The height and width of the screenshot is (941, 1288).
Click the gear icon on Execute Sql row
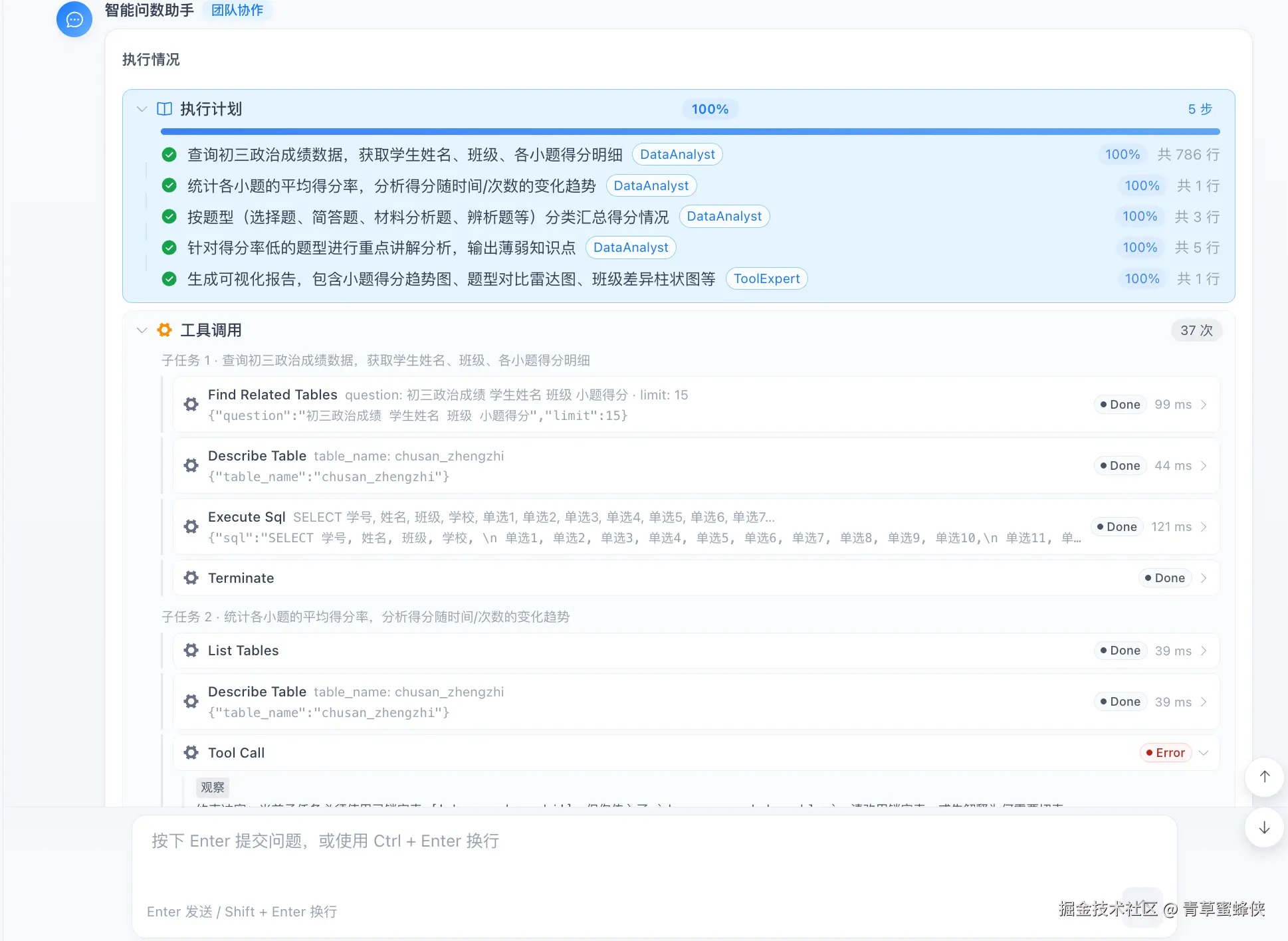coord(191,527)
